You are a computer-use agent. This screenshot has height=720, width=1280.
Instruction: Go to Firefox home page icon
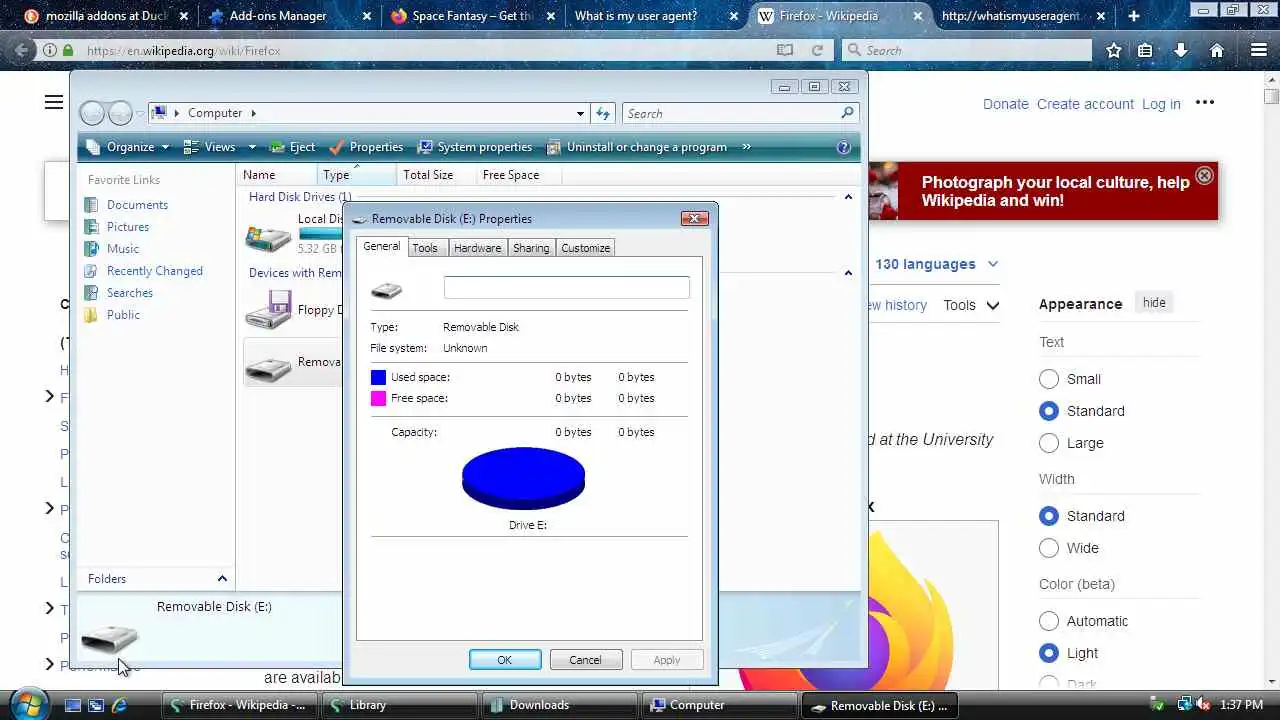coord(1217,50)
